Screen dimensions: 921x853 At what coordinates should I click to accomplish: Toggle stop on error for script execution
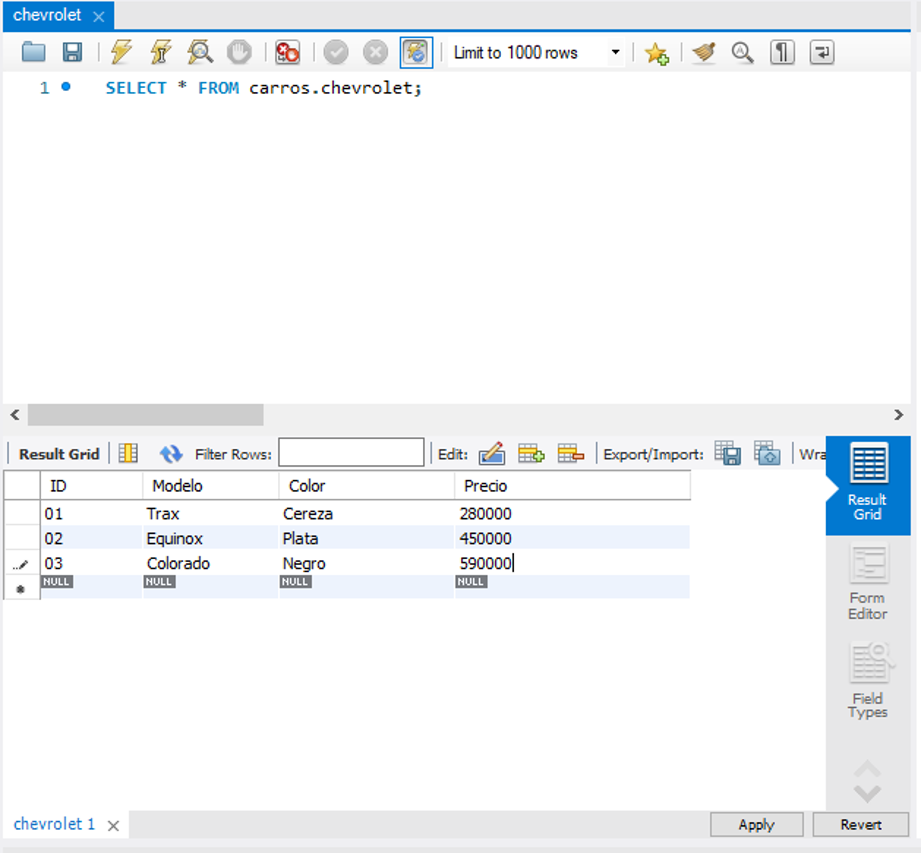pyautogui.click(x=288, y=52)
